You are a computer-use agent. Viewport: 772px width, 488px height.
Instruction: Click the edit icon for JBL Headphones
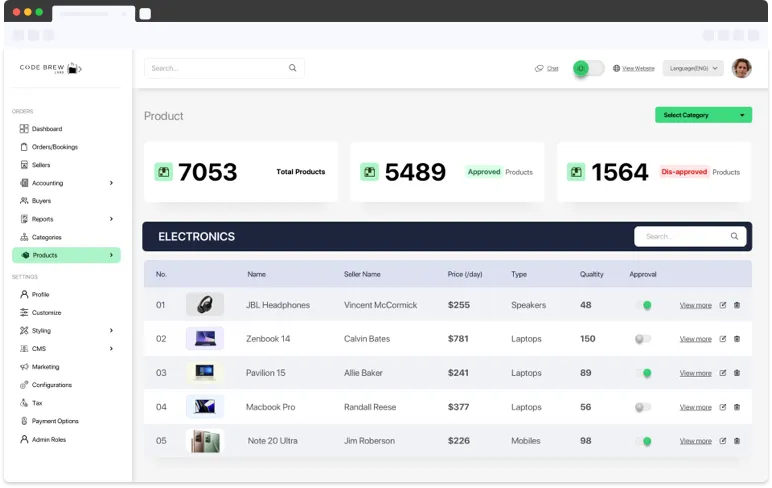point(723,305)
